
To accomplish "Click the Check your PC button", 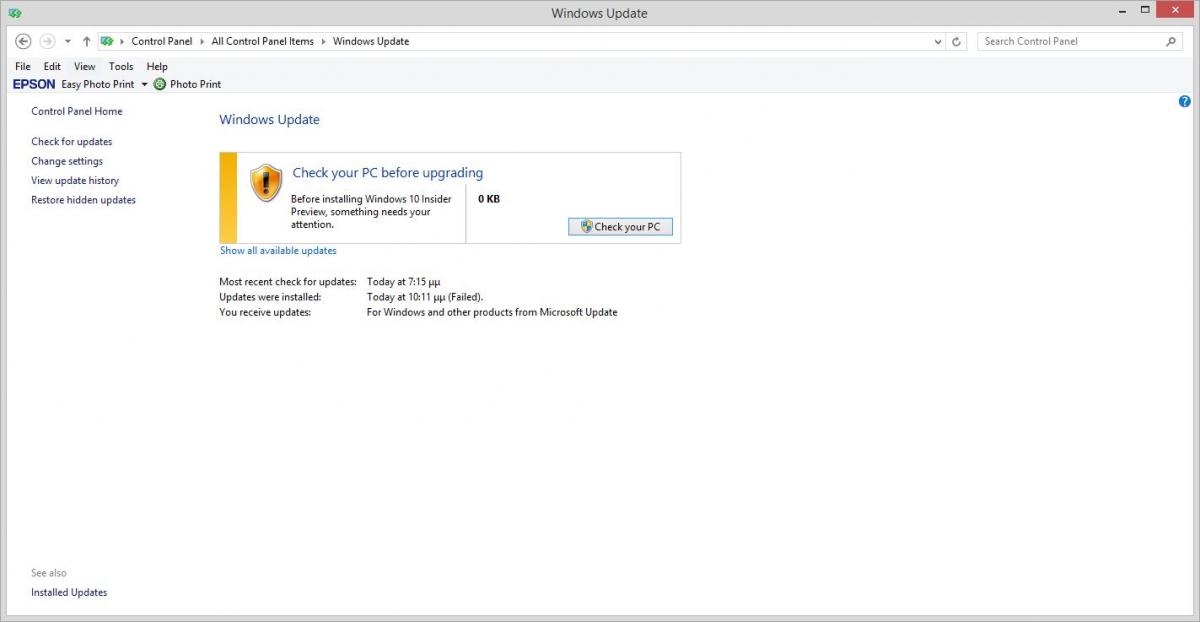I will click(x=620, y=227).
